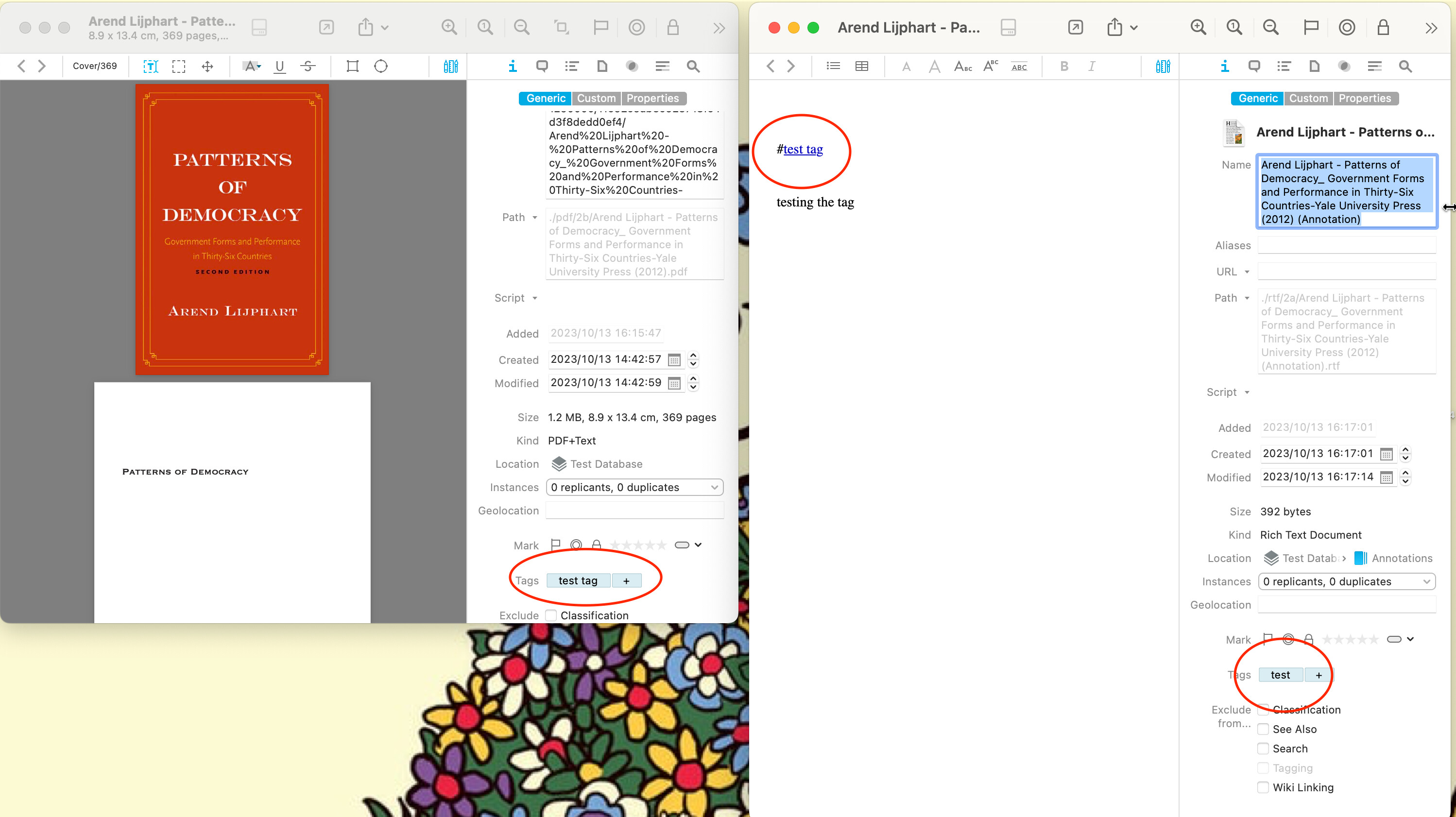The image size is (1456, 817).
Task: Toggle underline formatting on PDF text
Action: tap(280, 66)
